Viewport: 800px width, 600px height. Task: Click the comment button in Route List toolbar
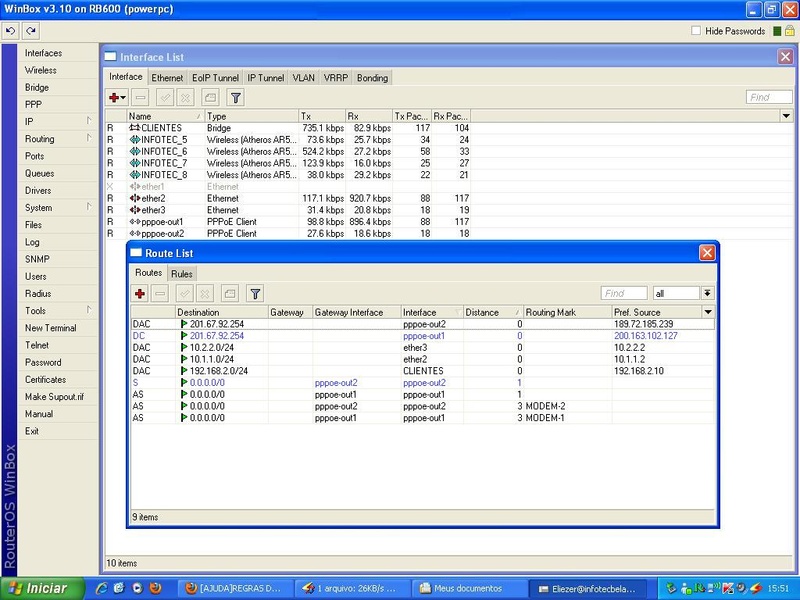[x=230, y=293]
